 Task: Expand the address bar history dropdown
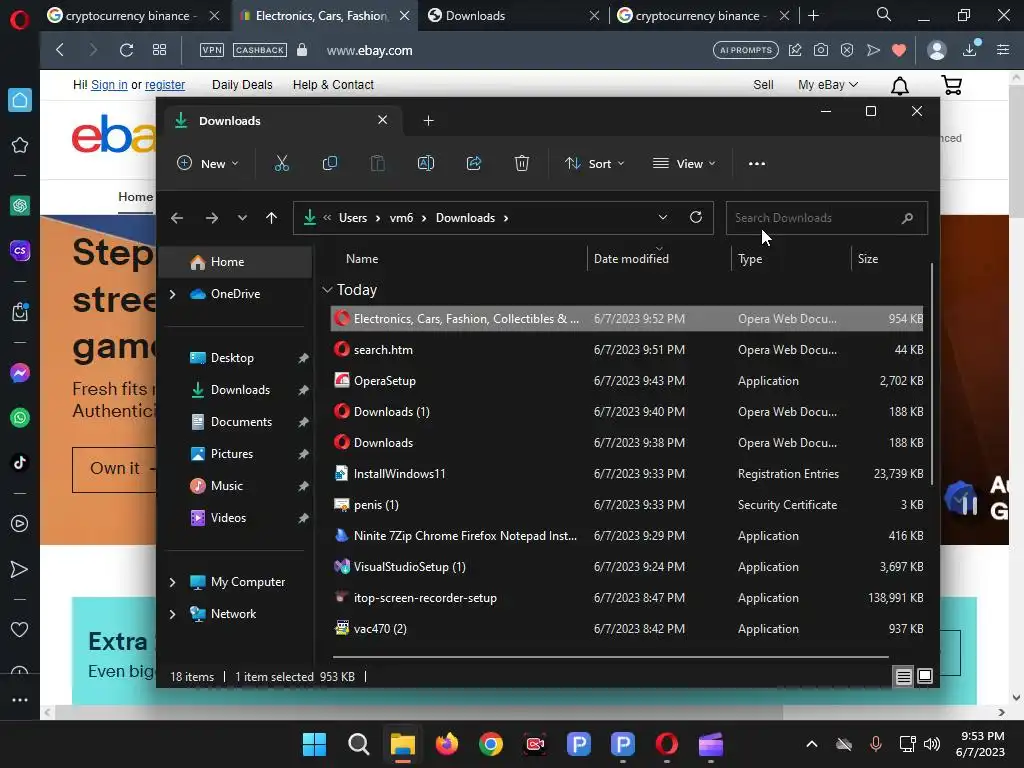[662, 217]
